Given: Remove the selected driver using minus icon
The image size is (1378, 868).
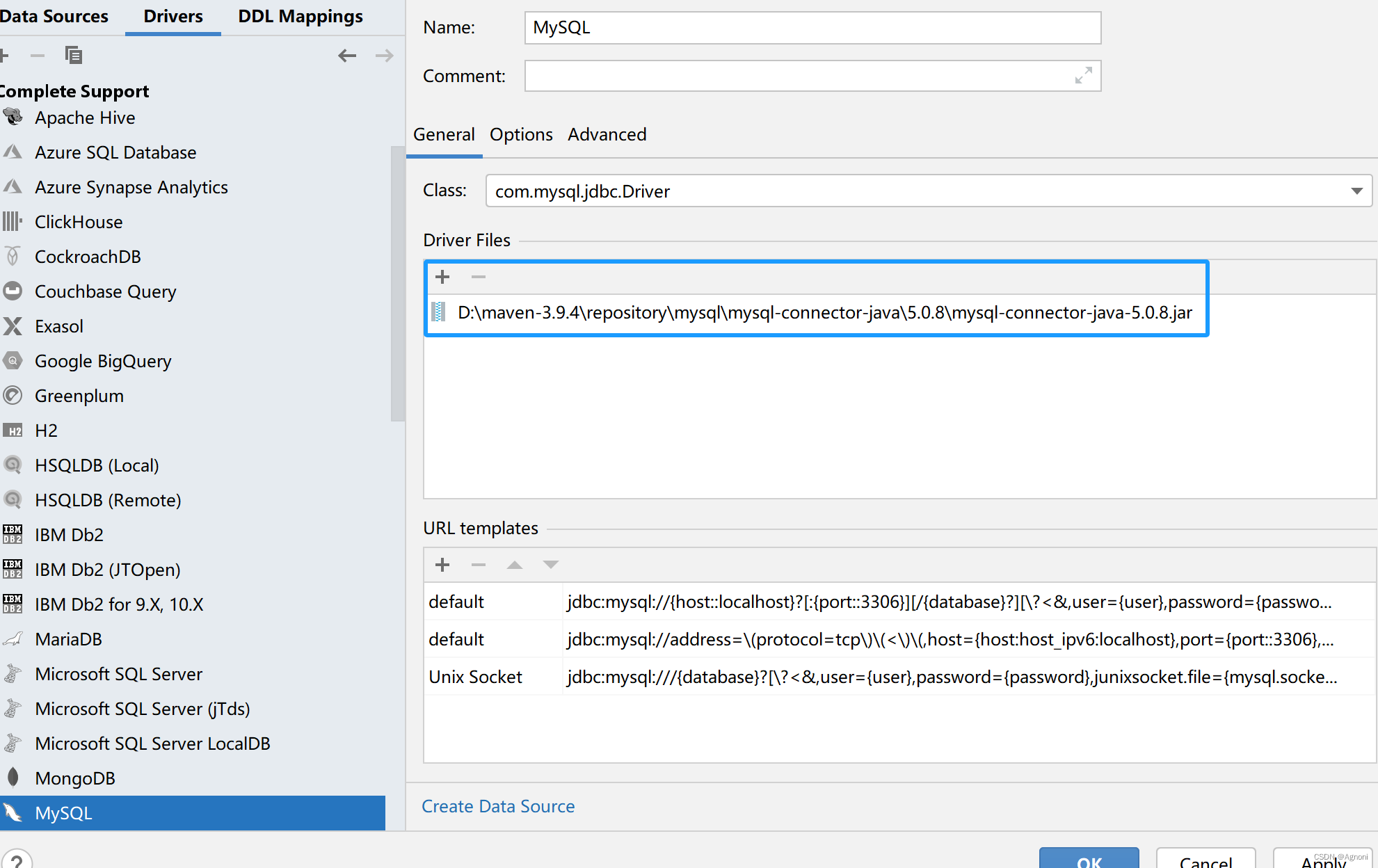Looking at the screenshot, I should (38, 55).
